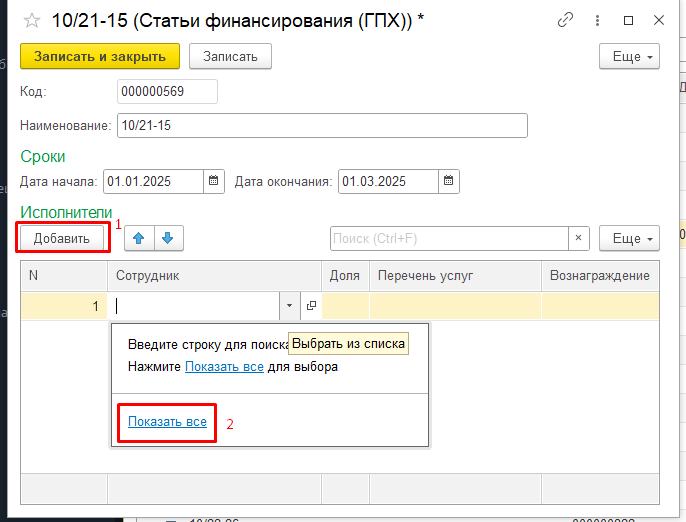Focus the Поиск (Ctrl+F) search box

(449, 238)
